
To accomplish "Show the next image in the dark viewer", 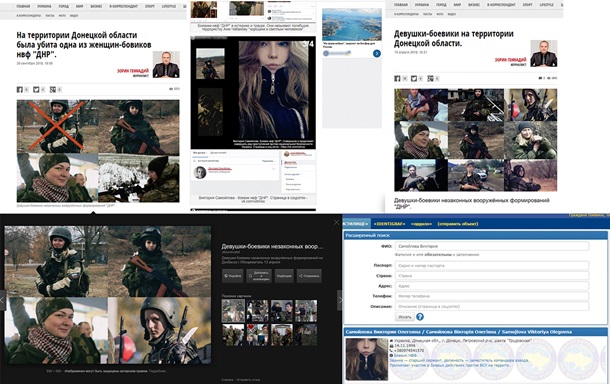I will 339,300.
